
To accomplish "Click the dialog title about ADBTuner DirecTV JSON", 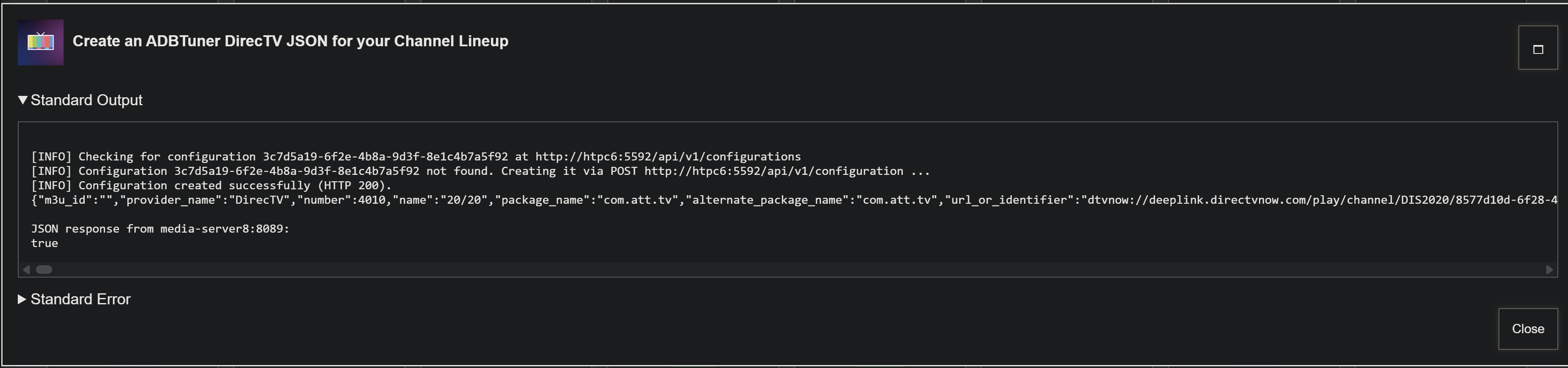I will click(x=290, y=41).
